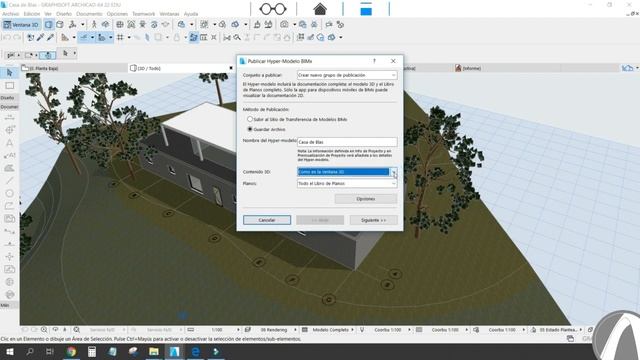Open the Teamwork menu
The image size is (640, 360).
coord(144,14)
